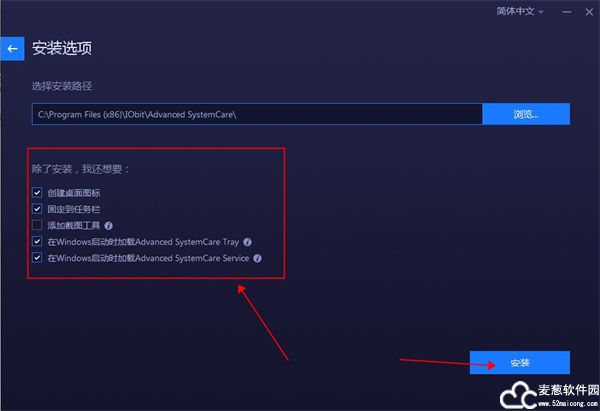600x411 pixels.
Task: Toggle Advanced SystemCare Tray startup checkbox
Action: tap(37, 241)
